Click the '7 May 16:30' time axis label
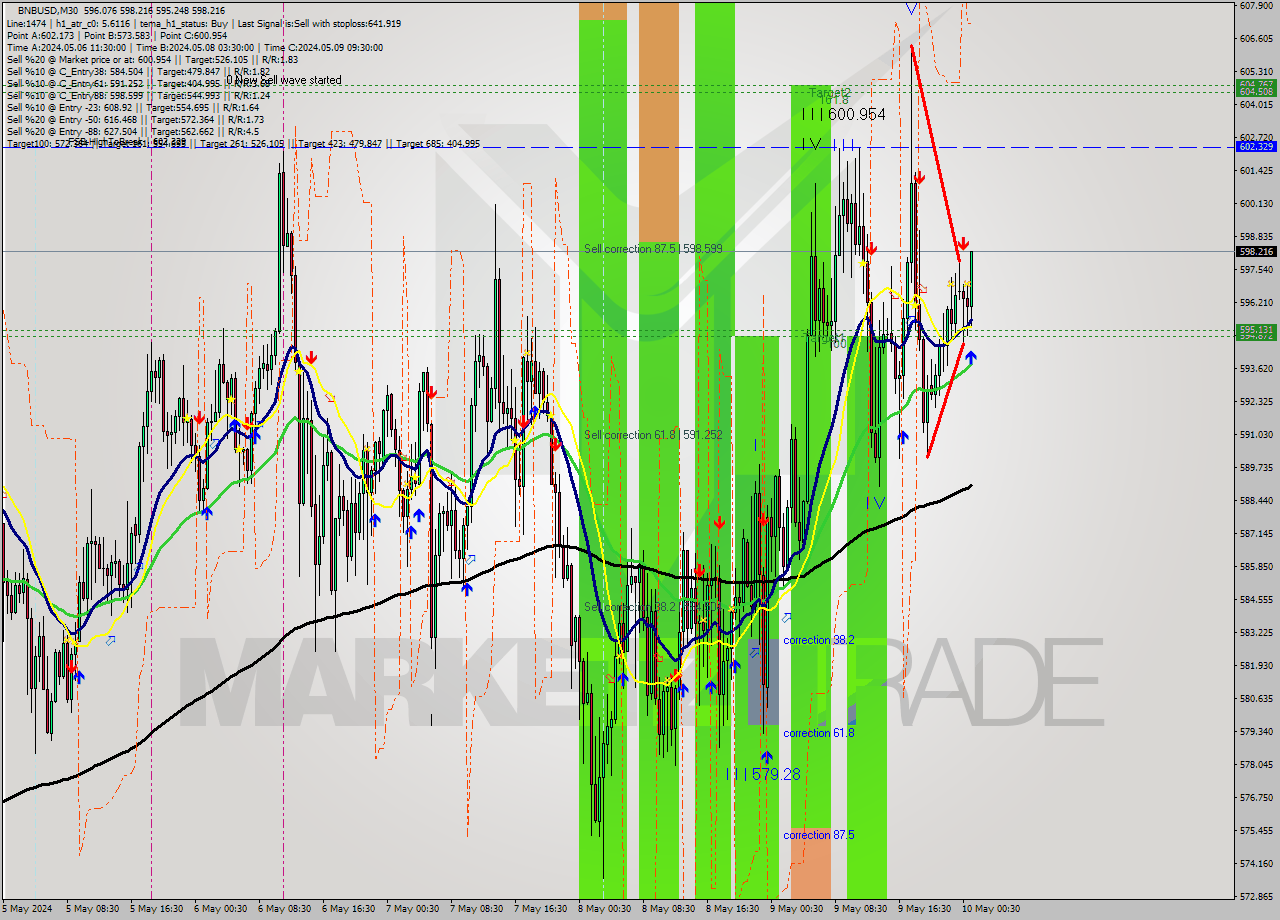The image size is (1280, 920). pyautogui.click(x=540, y=909)
